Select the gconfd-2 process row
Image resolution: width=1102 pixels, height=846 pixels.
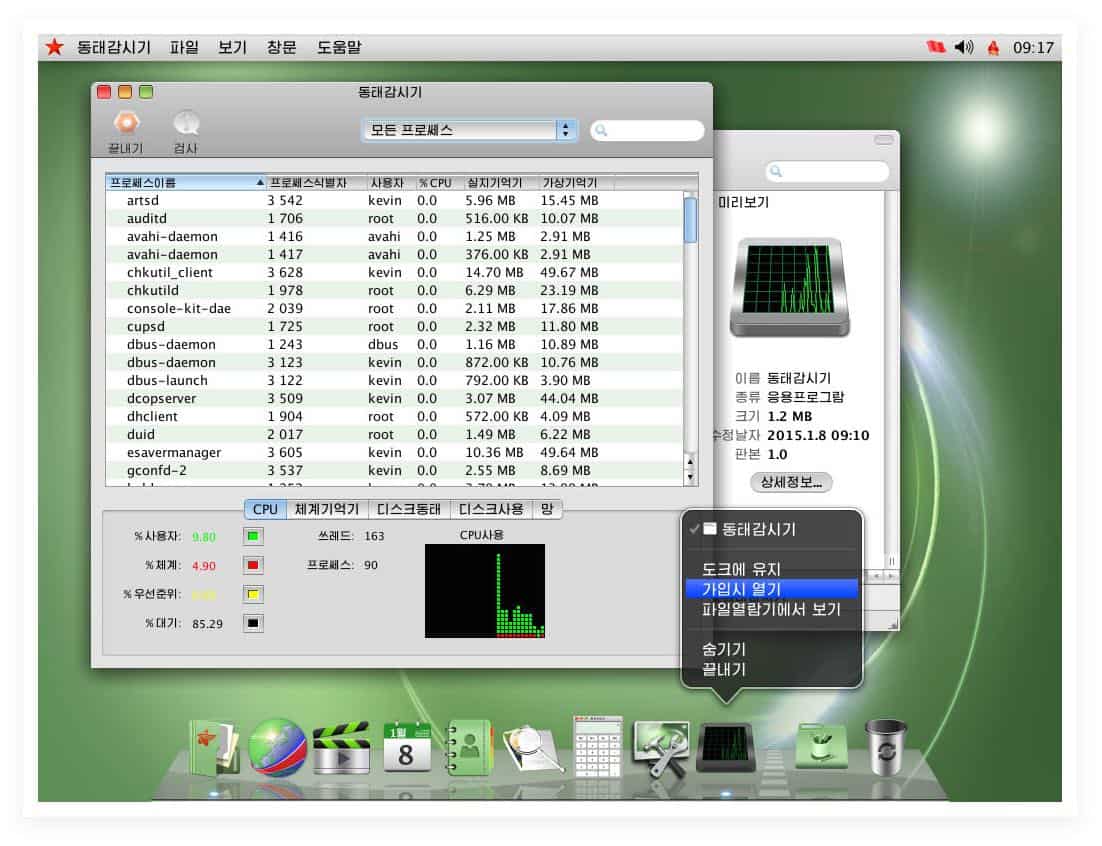[394, 471]
